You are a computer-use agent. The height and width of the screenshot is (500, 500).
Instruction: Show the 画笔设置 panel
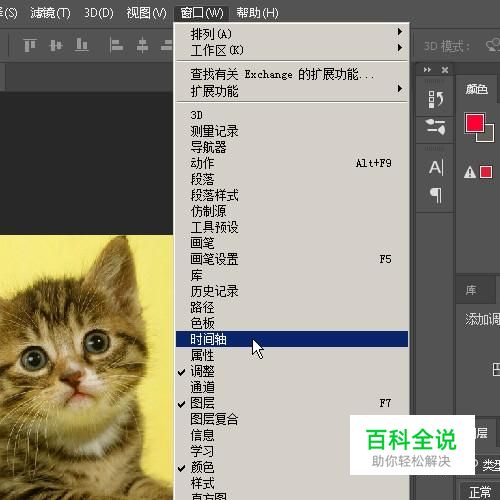[x=292, y=259]
